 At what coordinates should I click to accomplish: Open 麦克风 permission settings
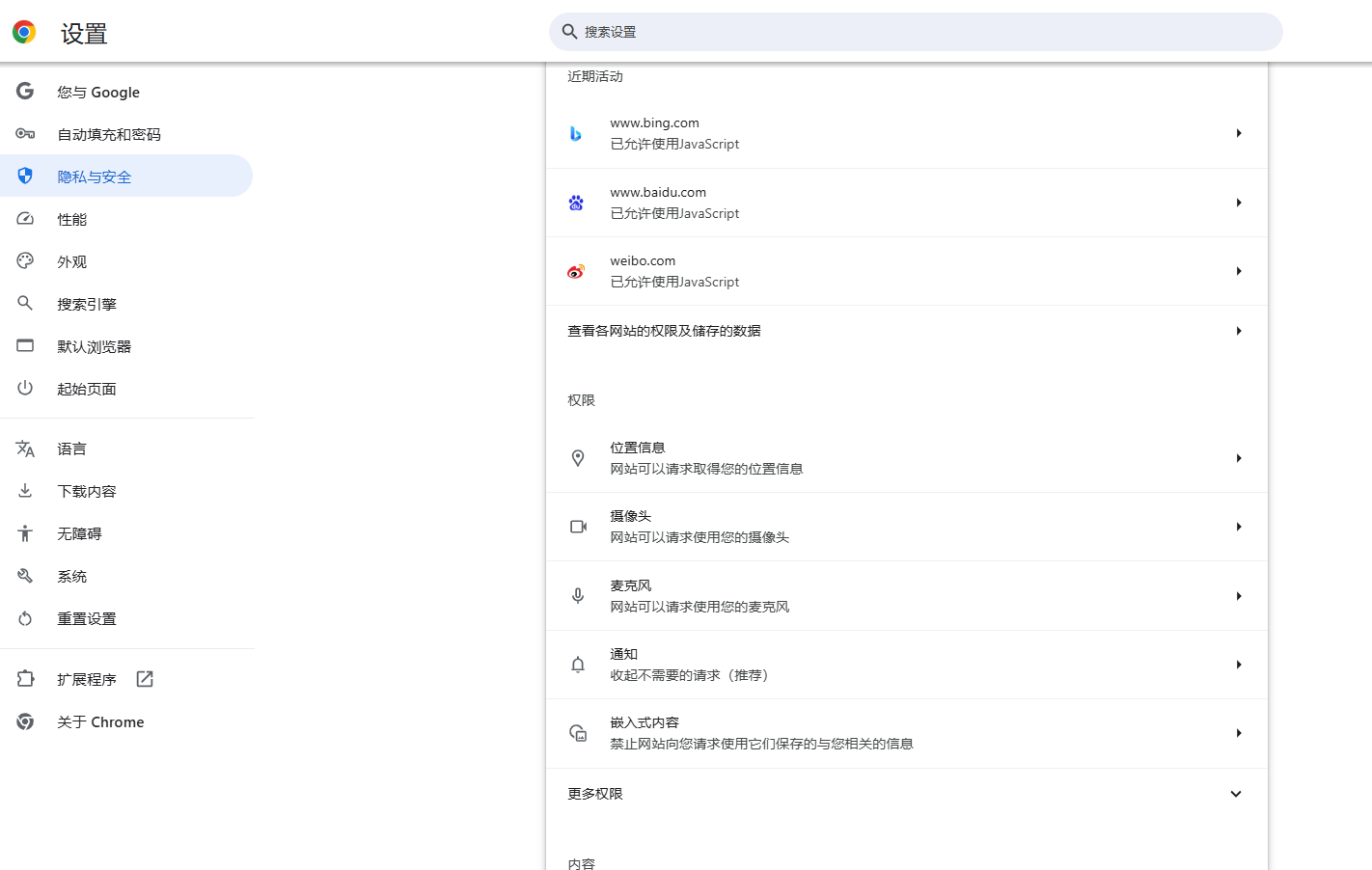coord(907,596)
